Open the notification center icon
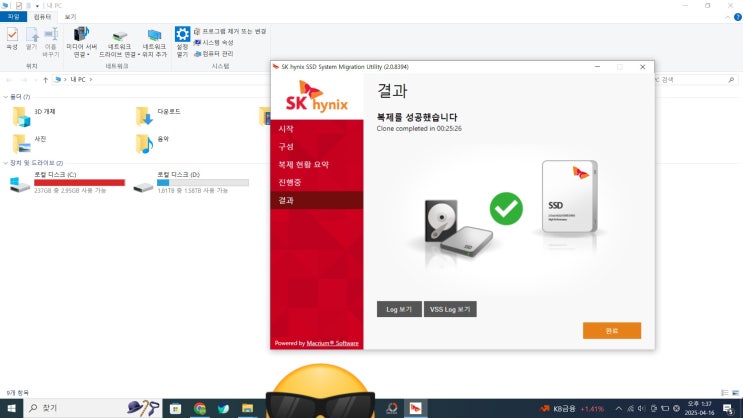 point(729,409)
